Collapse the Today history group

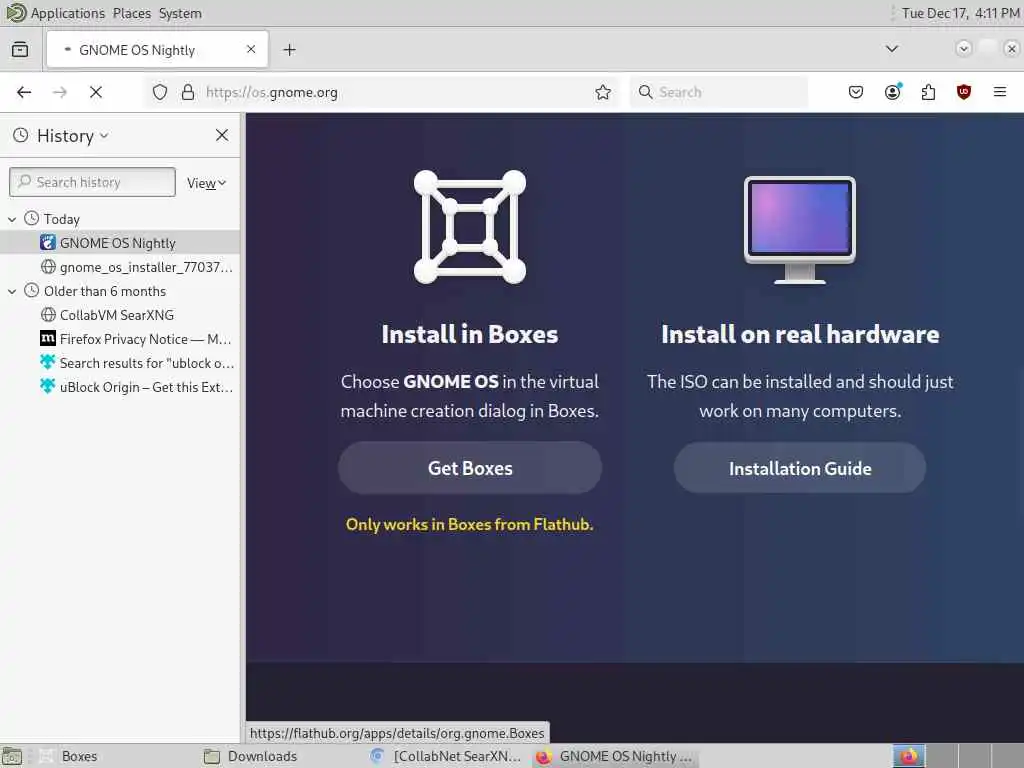[12, 219]
